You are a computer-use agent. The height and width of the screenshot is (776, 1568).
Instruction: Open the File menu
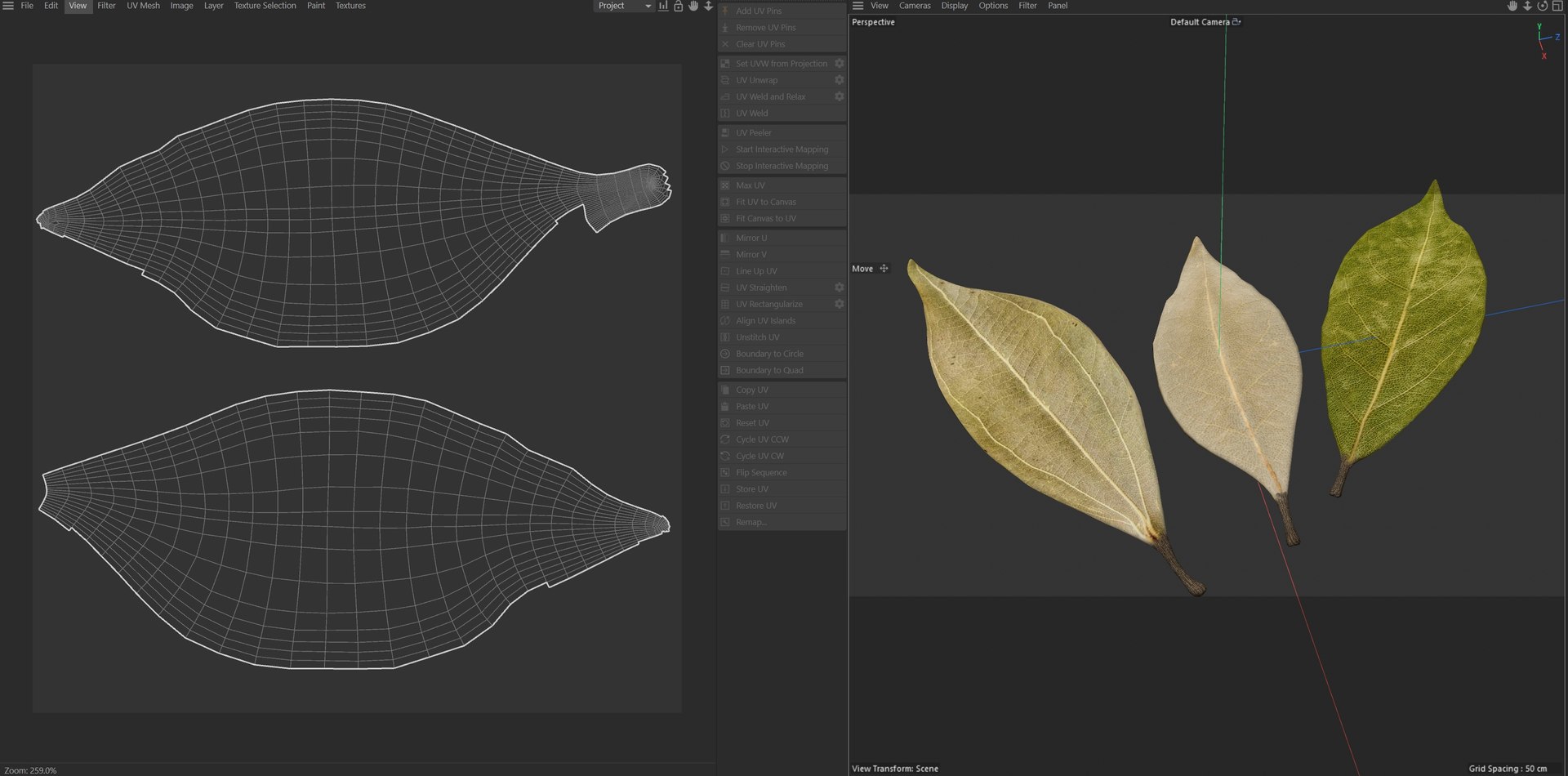27,6
